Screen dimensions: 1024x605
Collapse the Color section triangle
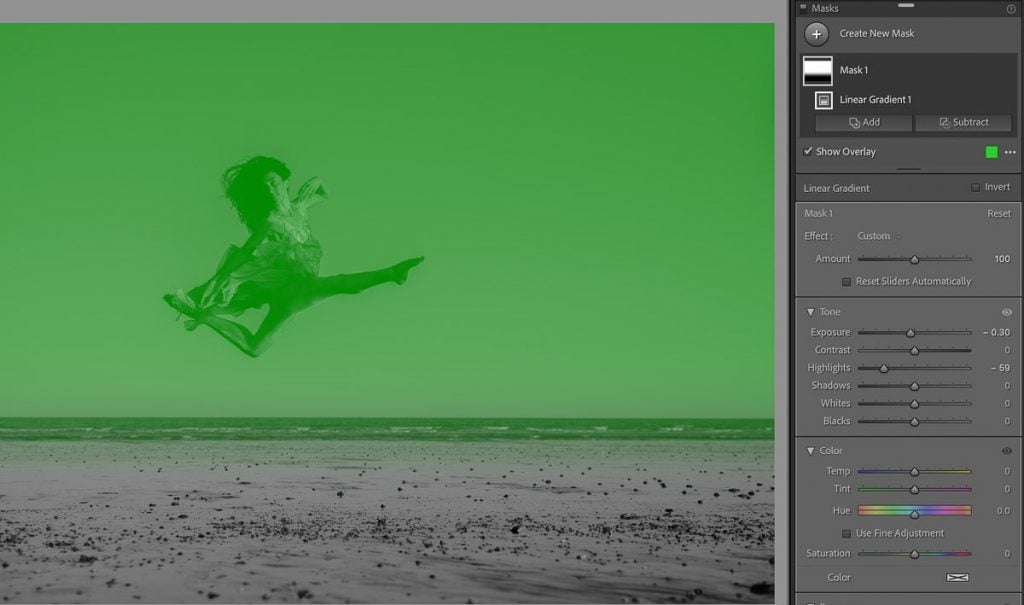810,450
